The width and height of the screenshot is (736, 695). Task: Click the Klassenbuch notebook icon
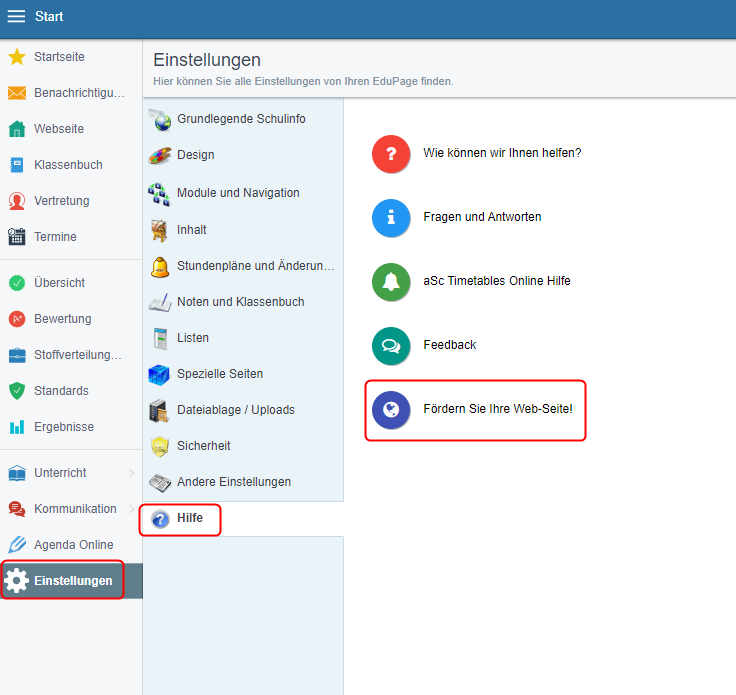[x=17, y=165]
